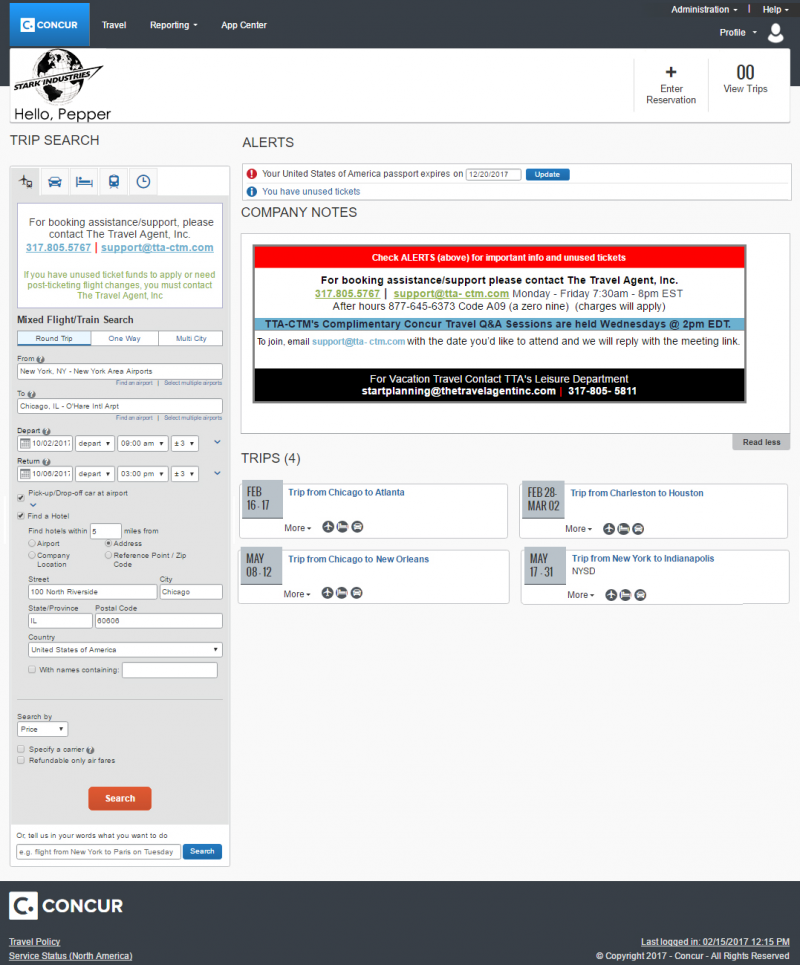
Task: Open the Return date calendar icon
Action: (x=25, y=474)
